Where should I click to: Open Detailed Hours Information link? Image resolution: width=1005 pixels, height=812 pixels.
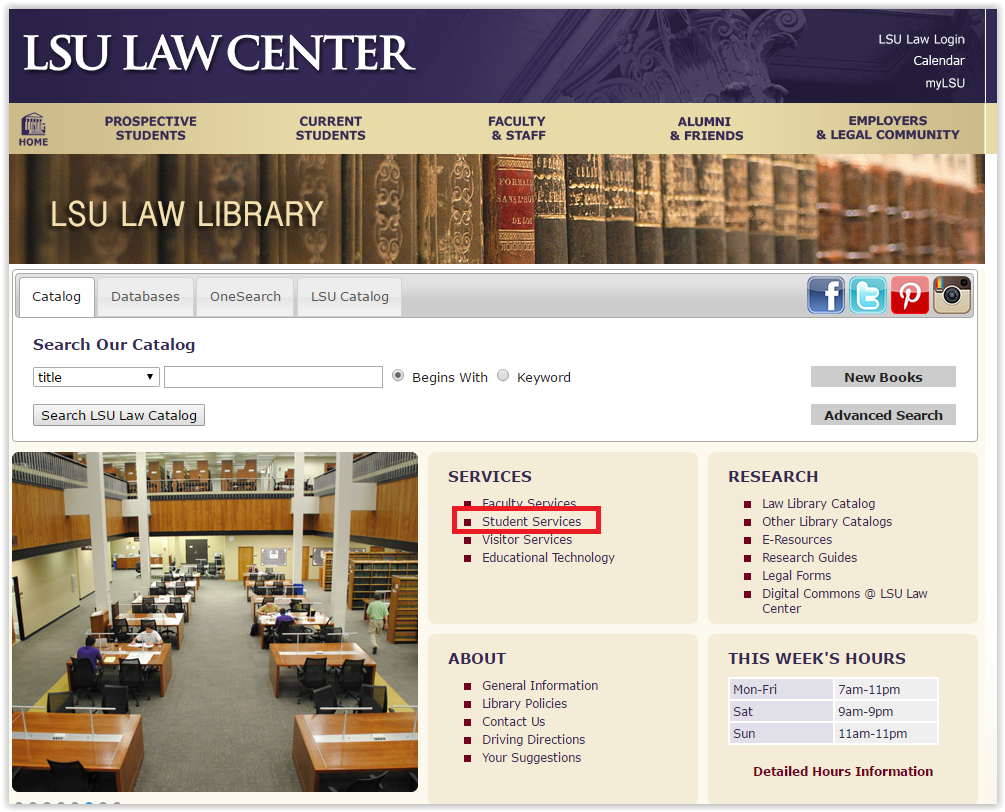pos(843,772)
